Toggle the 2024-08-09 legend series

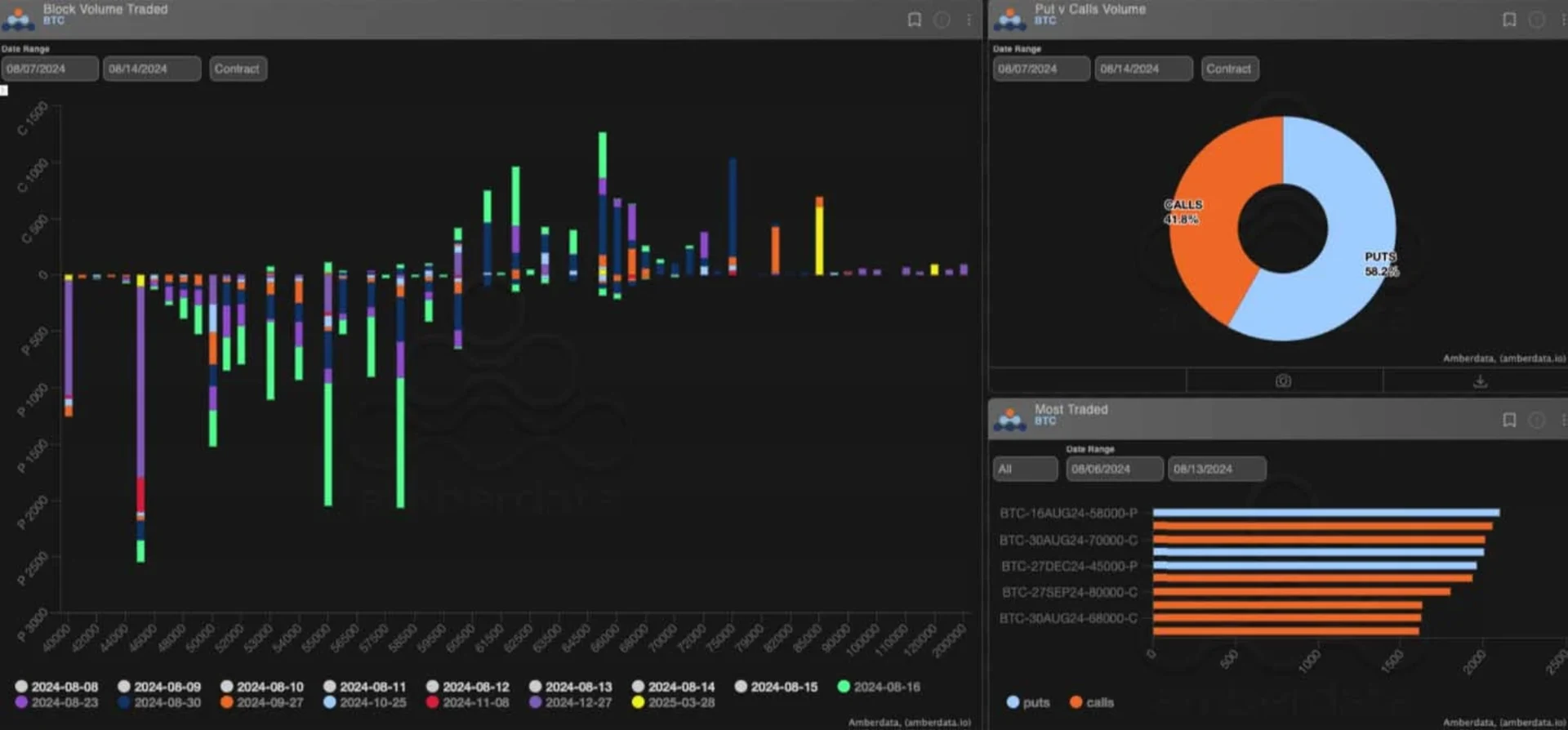(159, 687)
